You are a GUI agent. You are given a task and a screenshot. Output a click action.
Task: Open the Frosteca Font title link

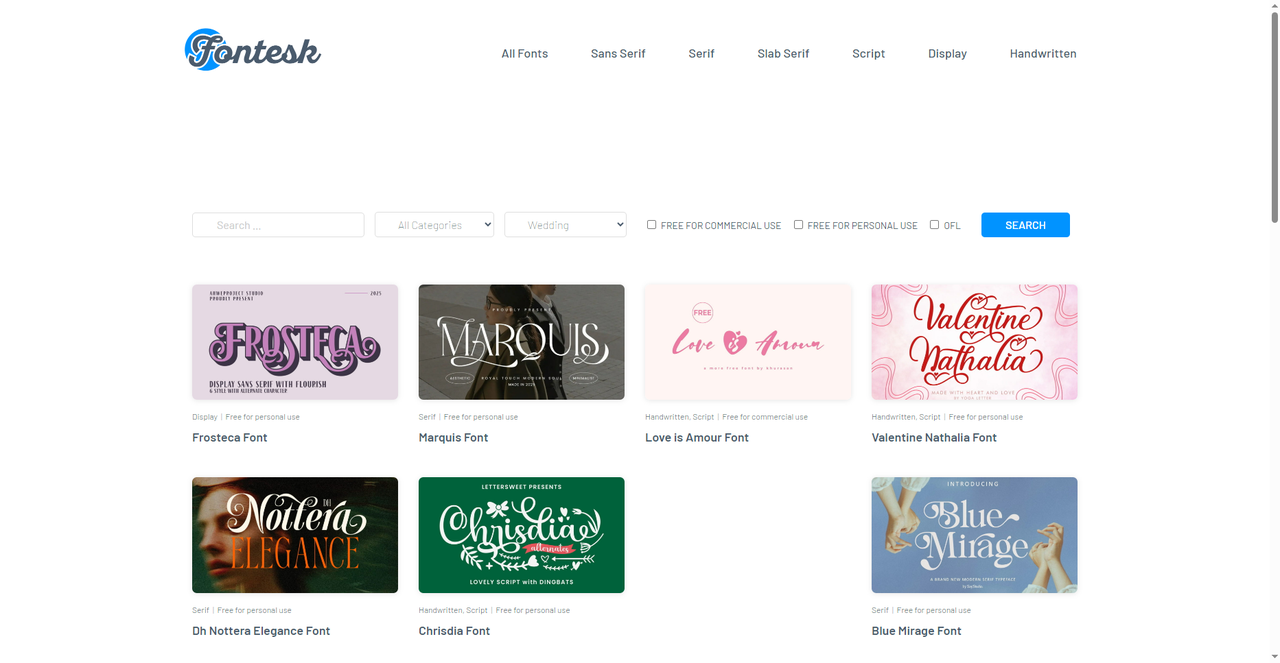[x=230, y=438]
